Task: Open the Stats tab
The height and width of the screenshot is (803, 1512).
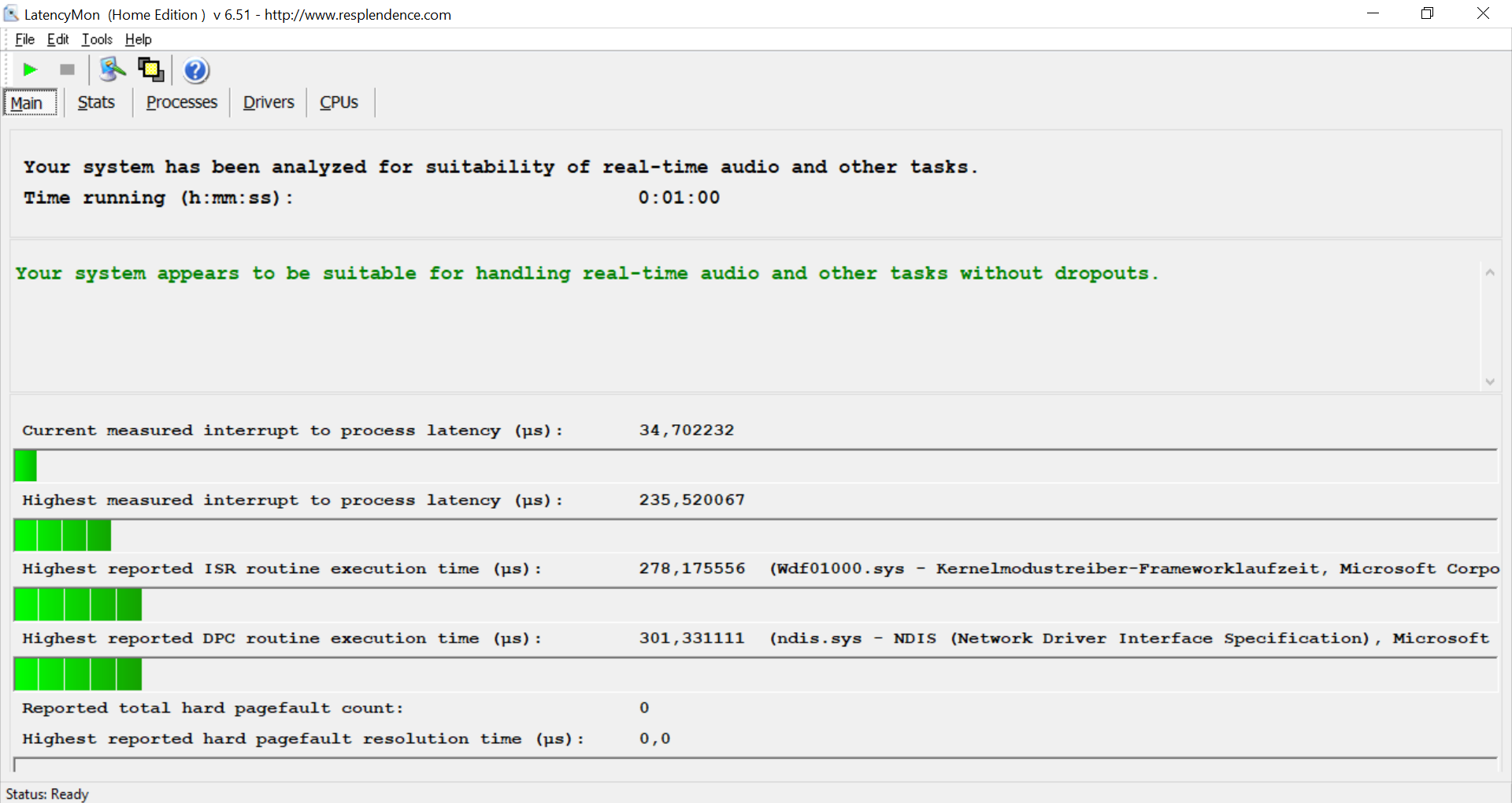Action: [x=96, y=103]
